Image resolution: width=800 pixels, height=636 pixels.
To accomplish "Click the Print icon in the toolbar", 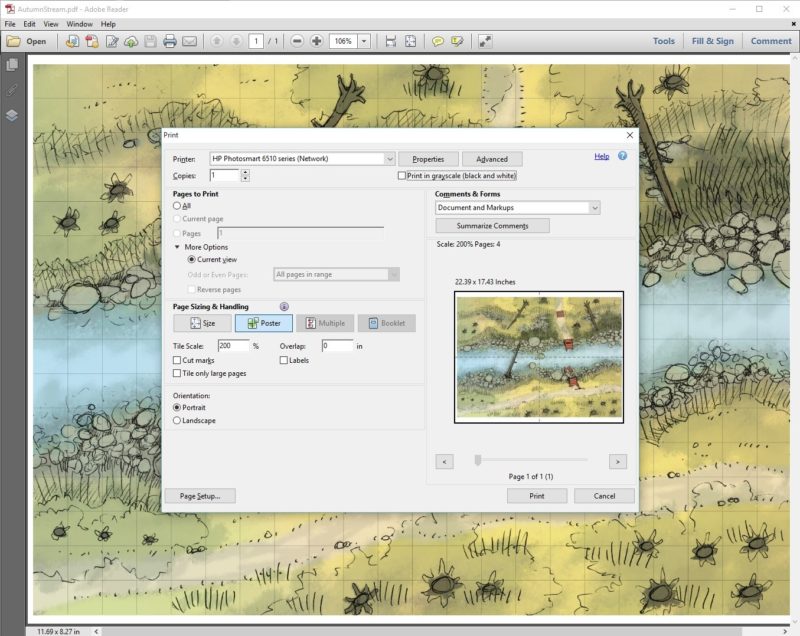I will (170, 41).
